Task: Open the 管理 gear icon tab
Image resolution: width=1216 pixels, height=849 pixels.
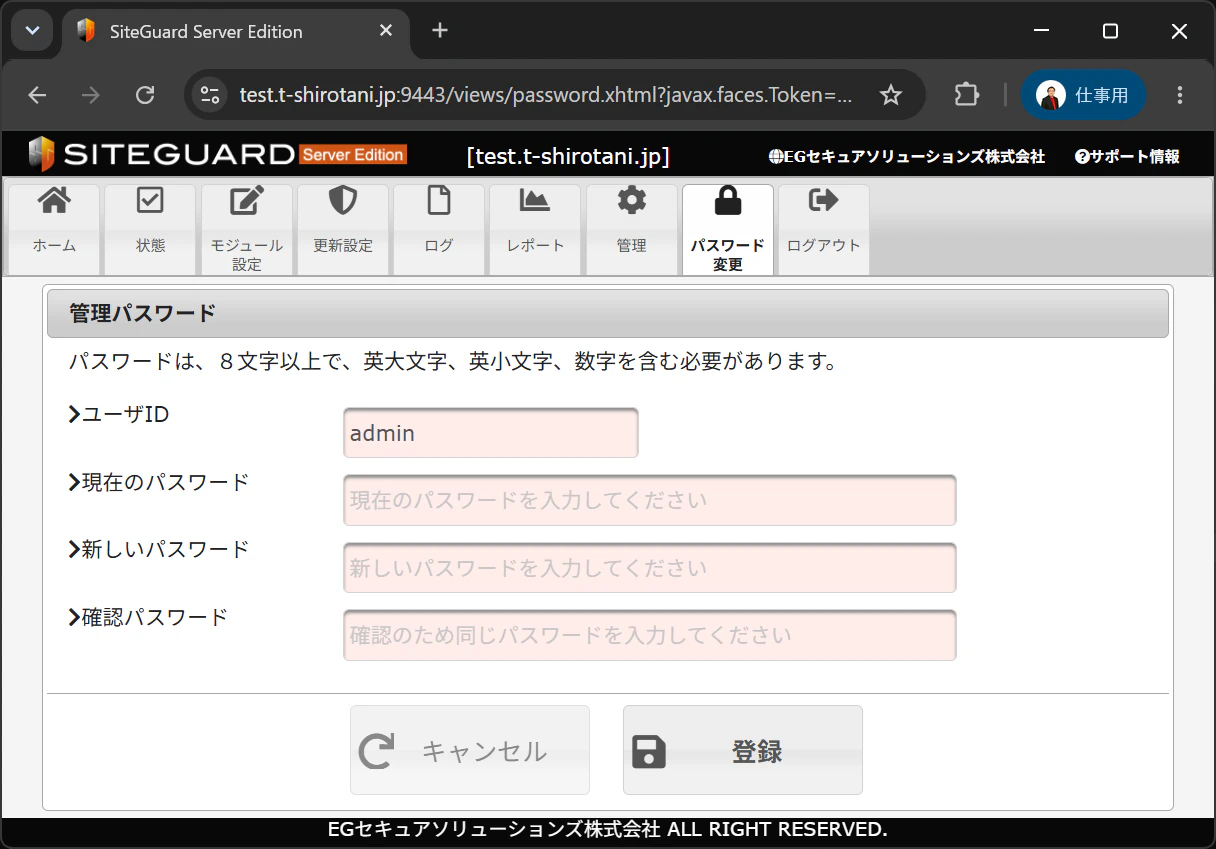Action: click(632, 229)
